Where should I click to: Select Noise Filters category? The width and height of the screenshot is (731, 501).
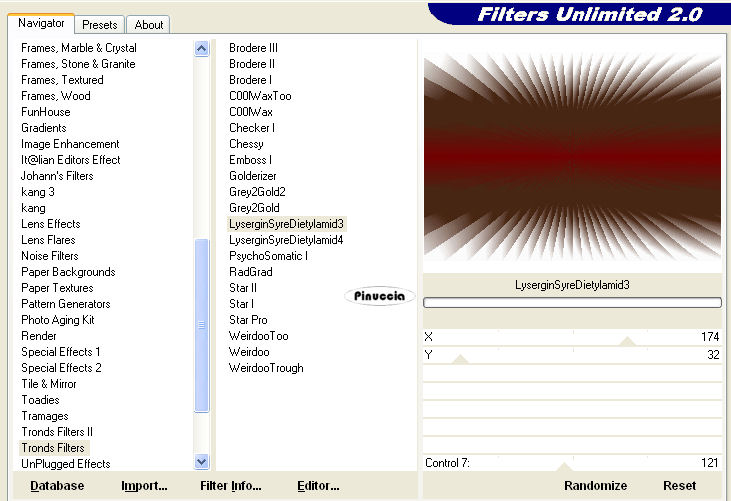(x=49, y=256)
